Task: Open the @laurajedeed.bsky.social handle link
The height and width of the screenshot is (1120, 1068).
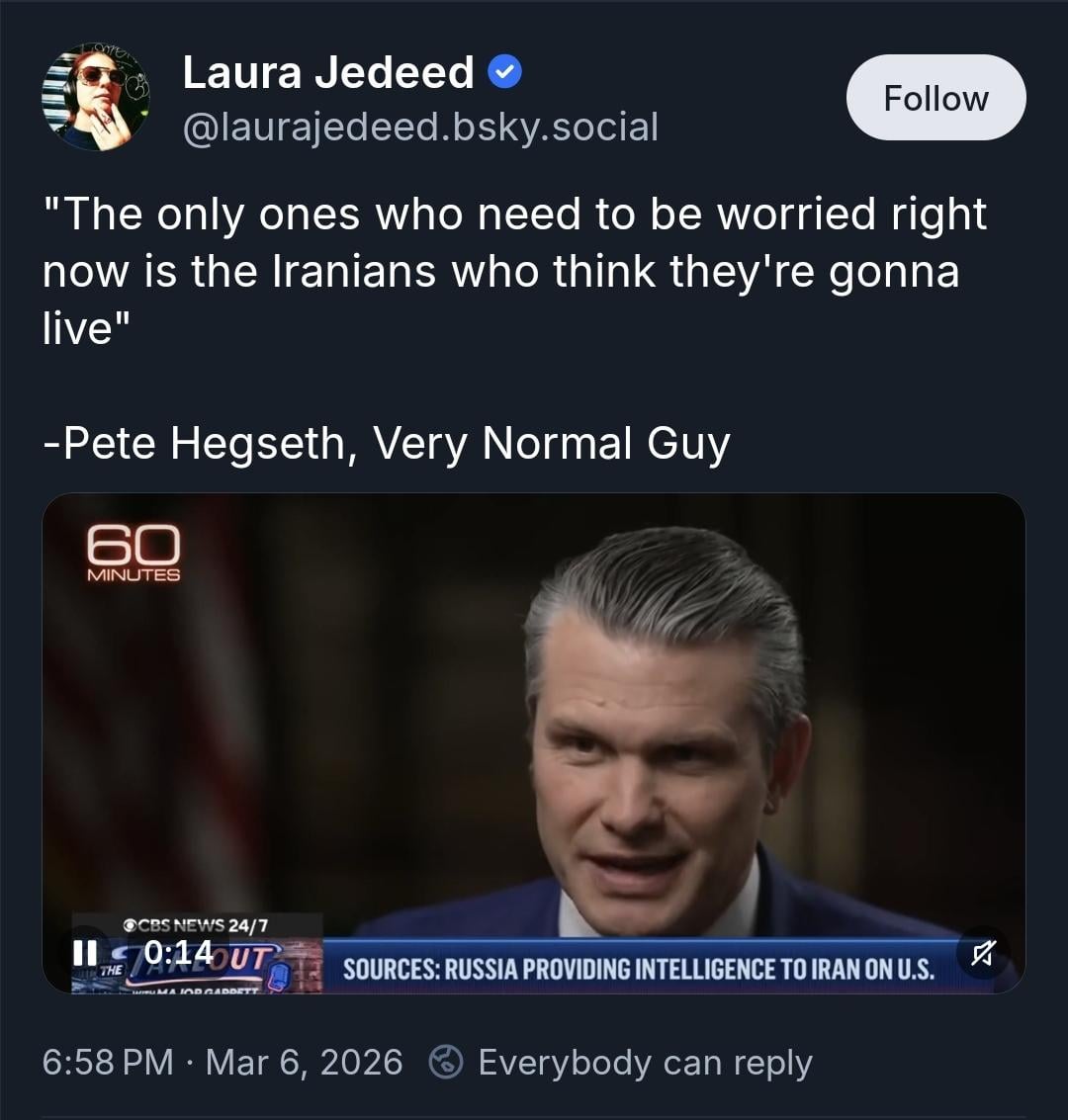Action: tap(420, 127)
